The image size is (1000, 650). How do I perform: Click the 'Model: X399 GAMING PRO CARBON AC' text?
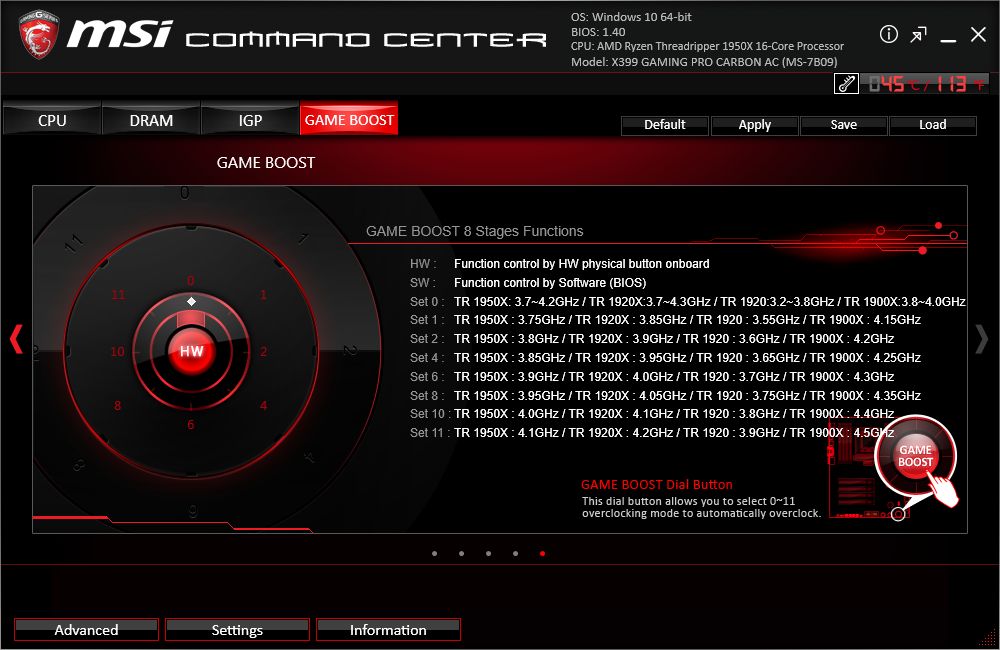[704, 62]
